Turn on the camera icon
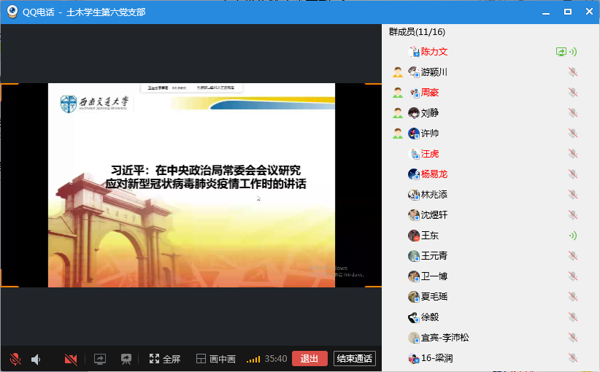Viewport: 600px width, 372px height. 71,359
